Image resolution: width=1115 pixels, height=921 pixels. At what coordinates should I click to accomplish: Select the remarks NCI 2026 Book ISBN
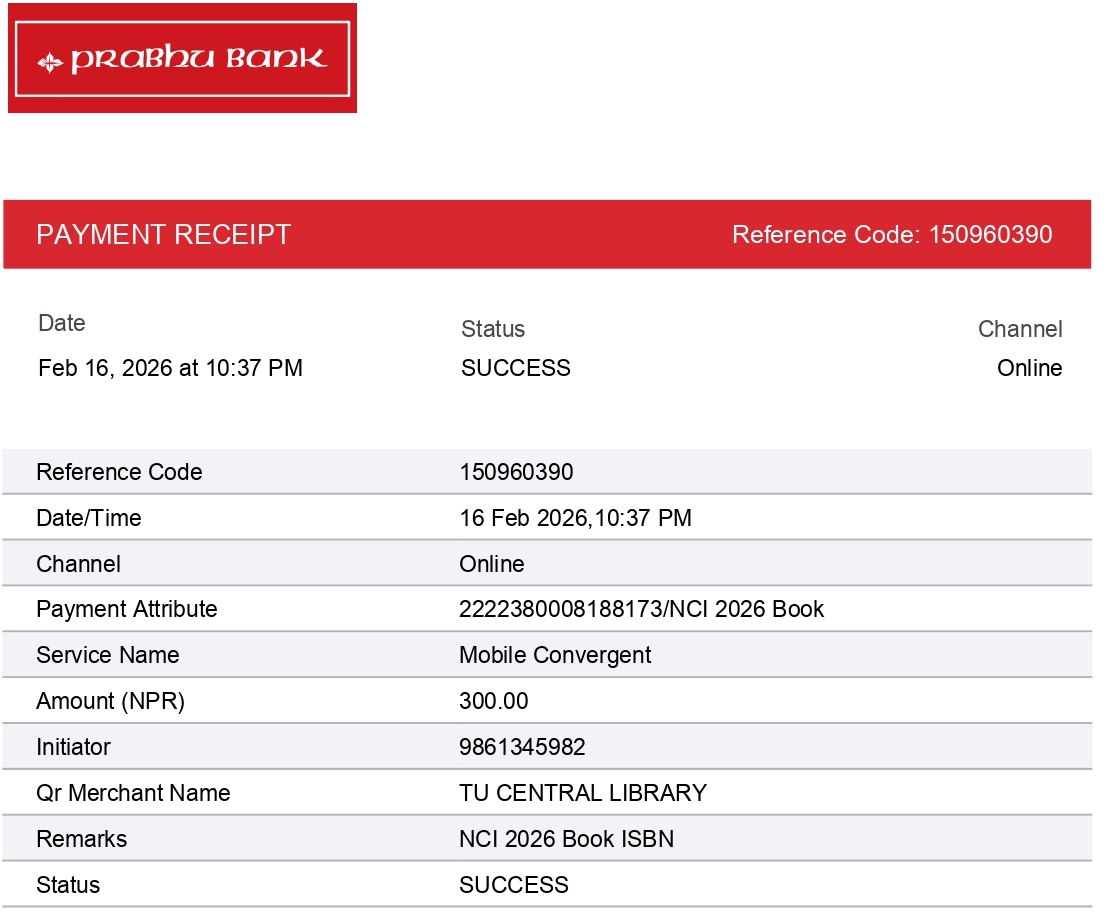[566, 839]
